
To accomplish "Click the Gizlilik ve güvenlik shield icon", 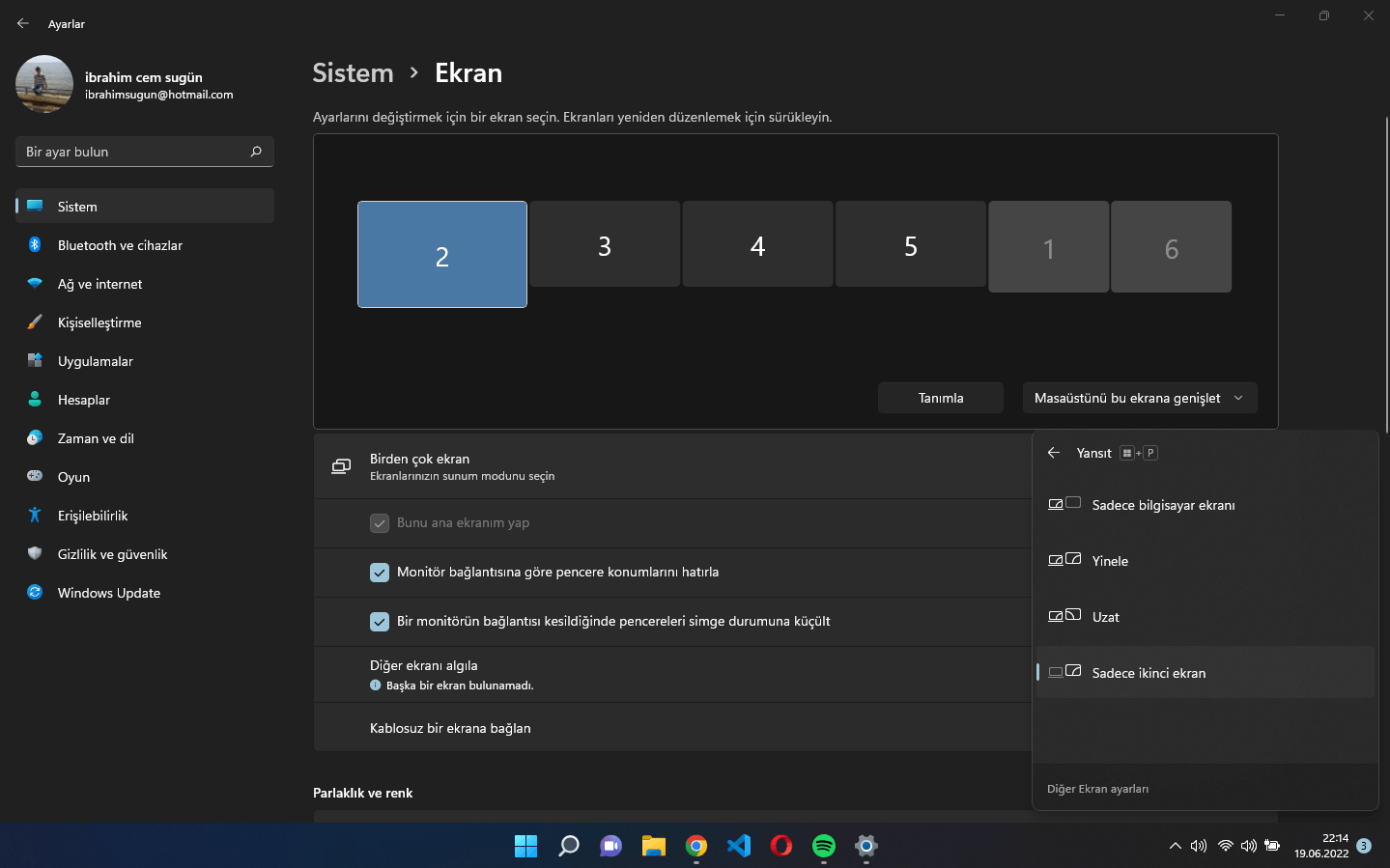I will [35, 554].
